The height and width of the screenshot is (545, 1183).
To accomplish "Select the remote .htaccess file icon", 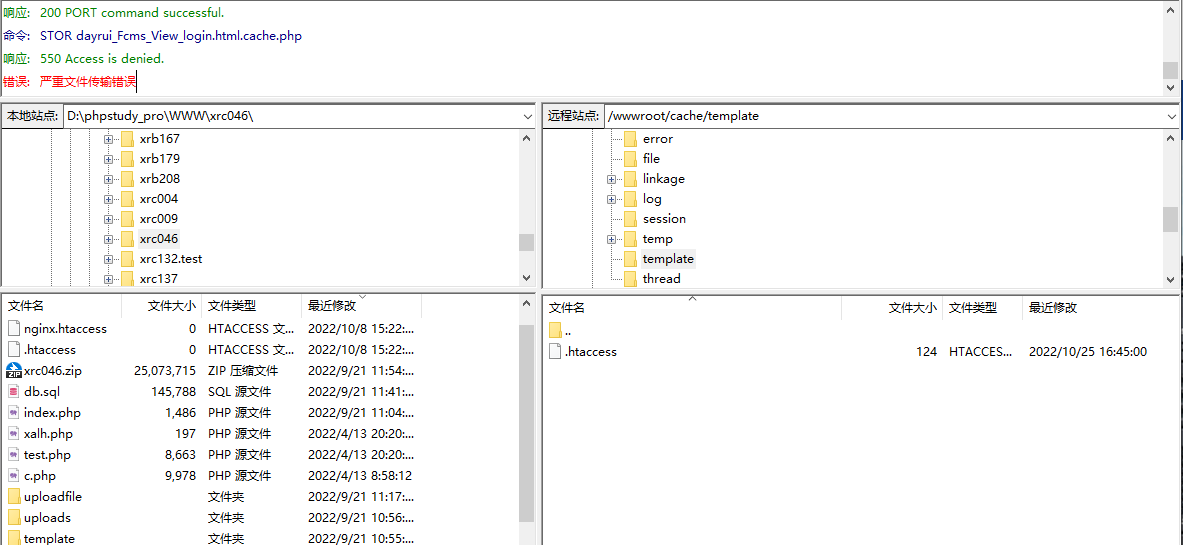I will point(556,352).
